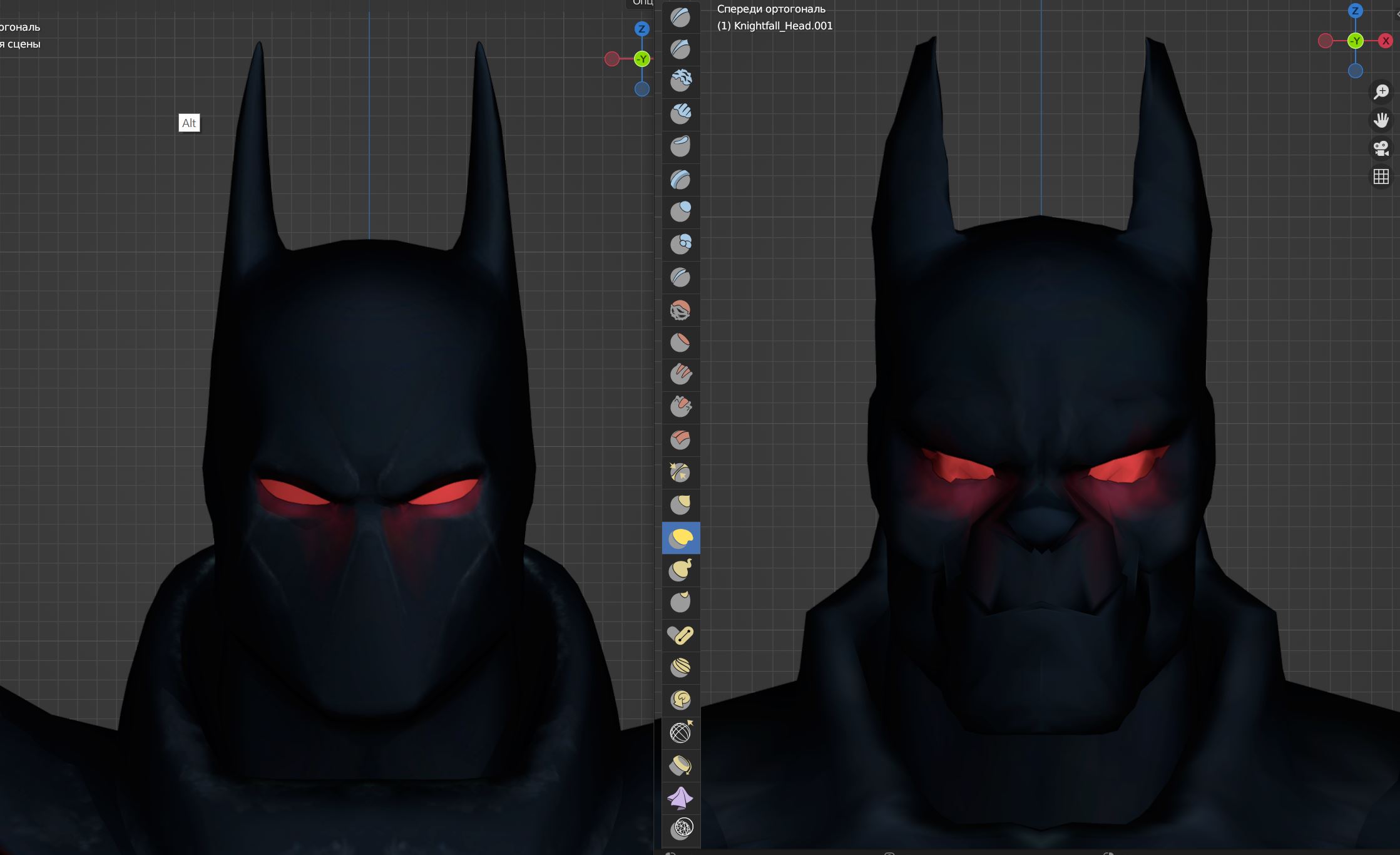Image resolution: width=1400 pixels, height=855 pixels.
Task: Toggle camera view in right viewport
Action: pos(1381,148)
